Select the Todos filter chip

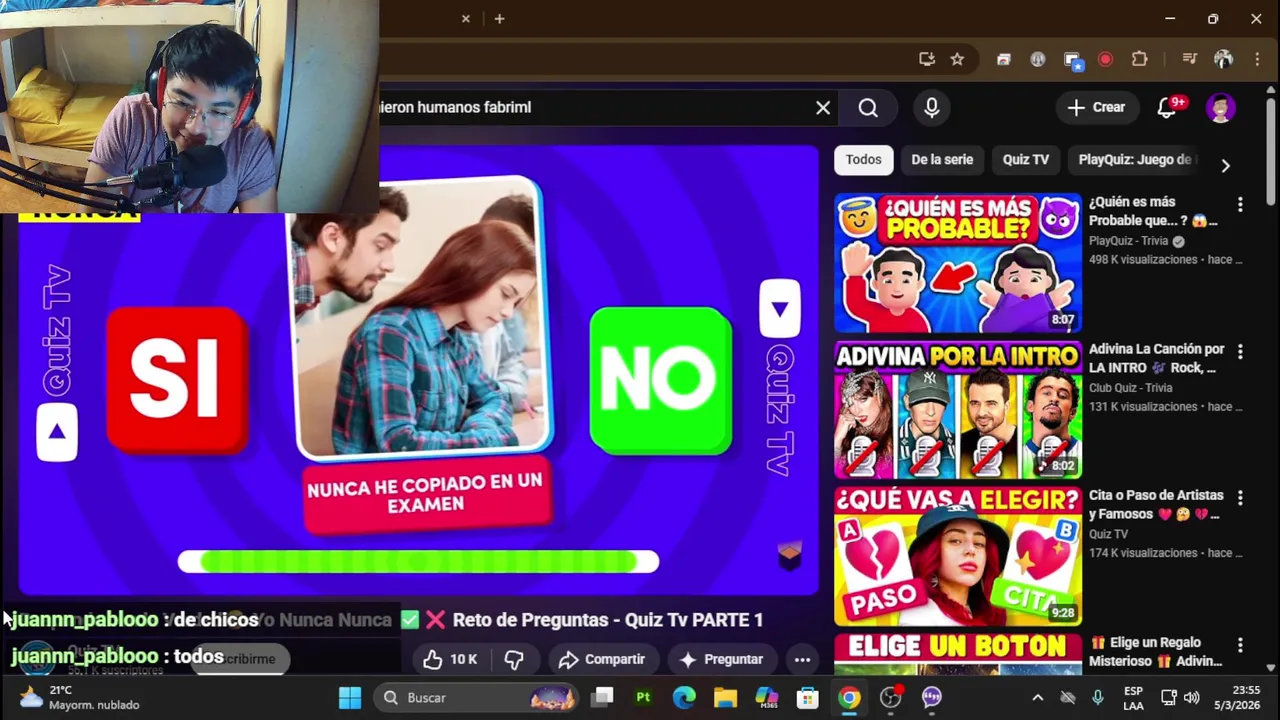point(863,159)
